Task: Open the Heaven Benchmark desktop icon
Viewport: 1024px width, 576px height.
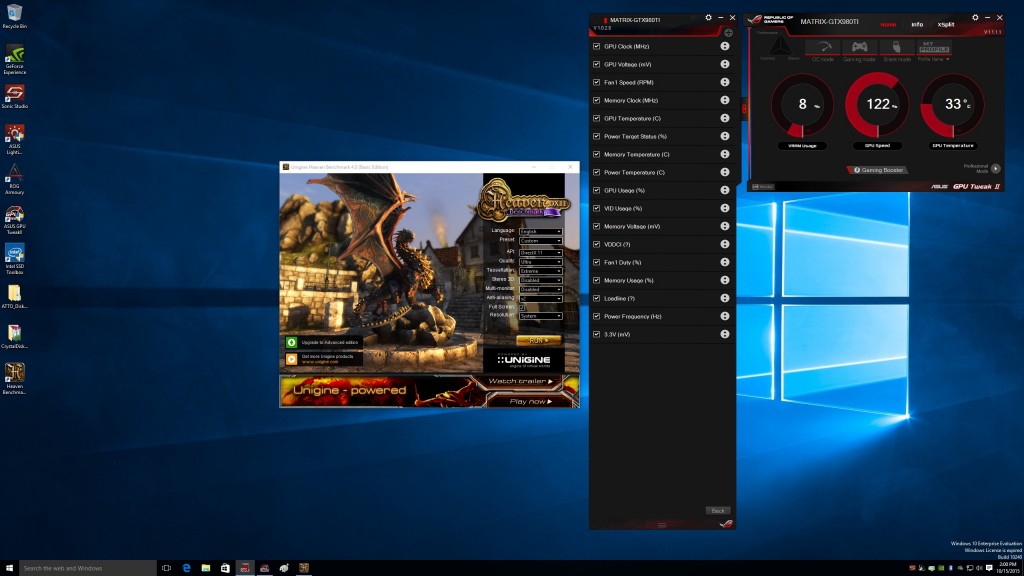Action: pyautogui.click(x=14, y=379)
